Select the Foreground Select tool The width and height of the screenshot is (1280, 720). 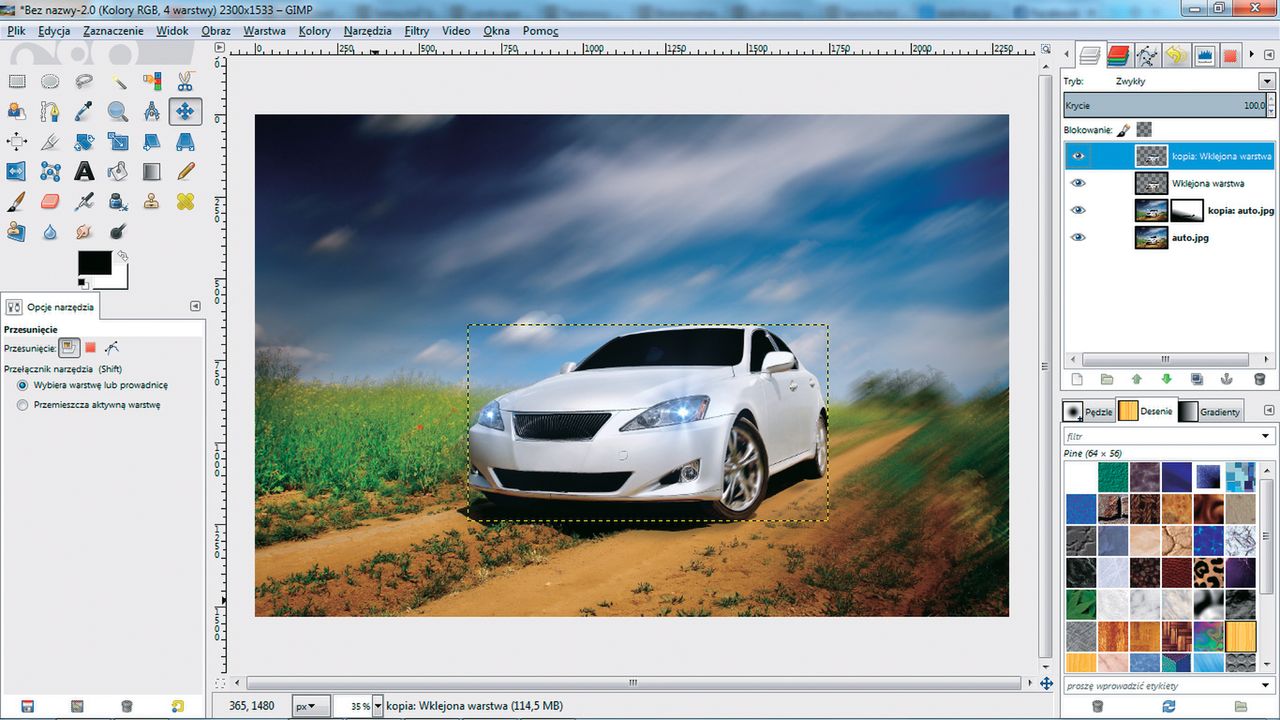pos(16,111)
